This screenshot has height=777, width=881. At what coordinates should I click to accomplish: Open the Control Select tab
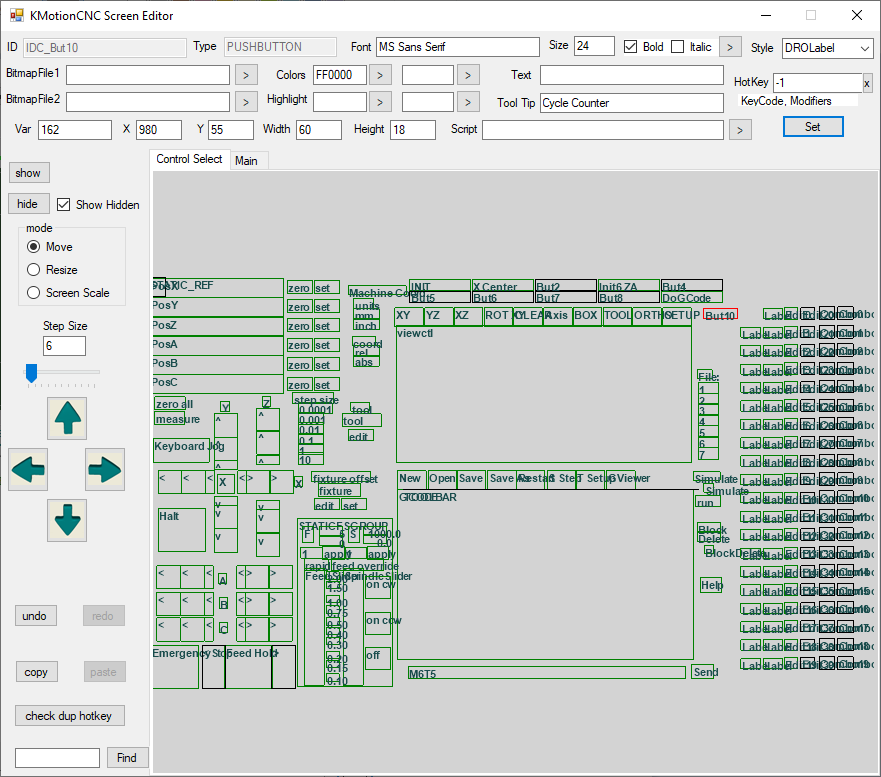click(x=189, y=160)
